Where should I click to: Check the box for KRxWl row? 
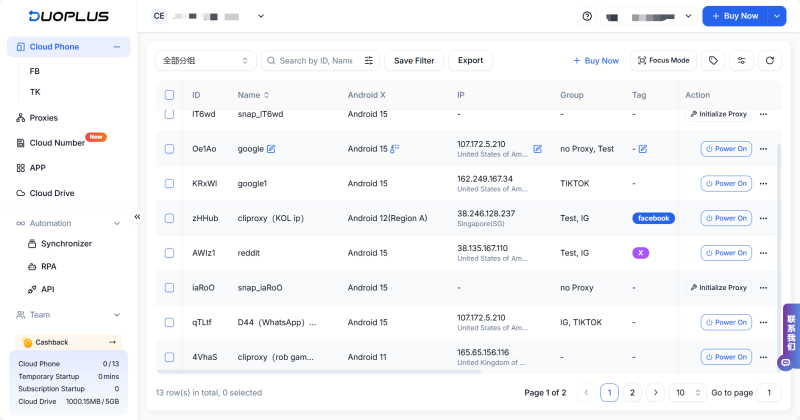[x=169, y=184]
